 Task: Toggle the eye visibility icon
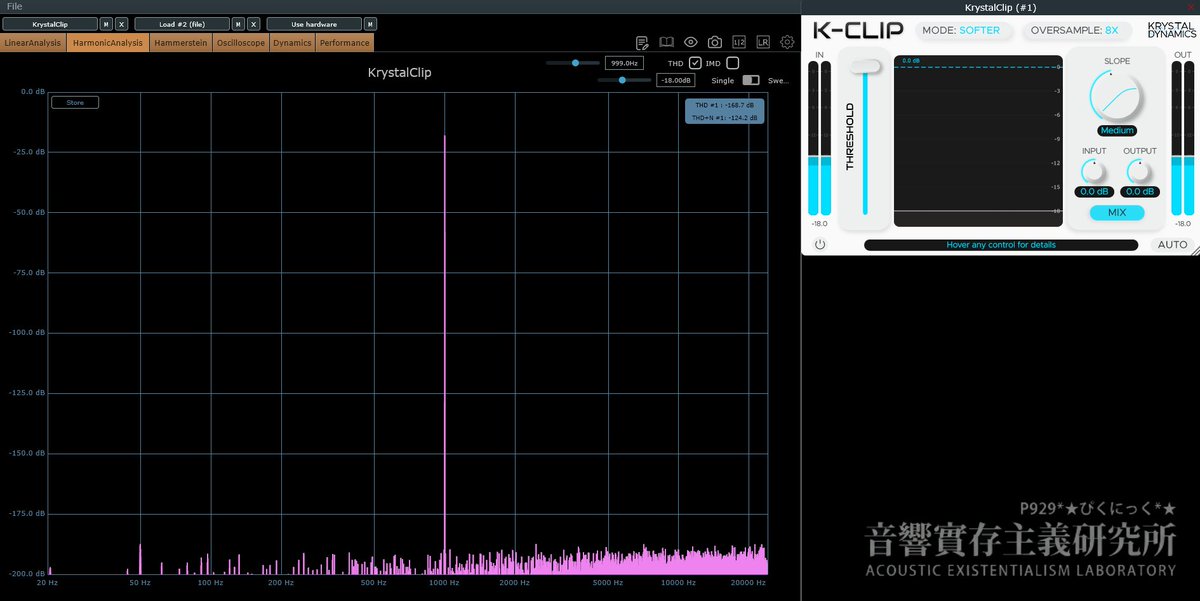pyautogui.click(x=691, y=42)
